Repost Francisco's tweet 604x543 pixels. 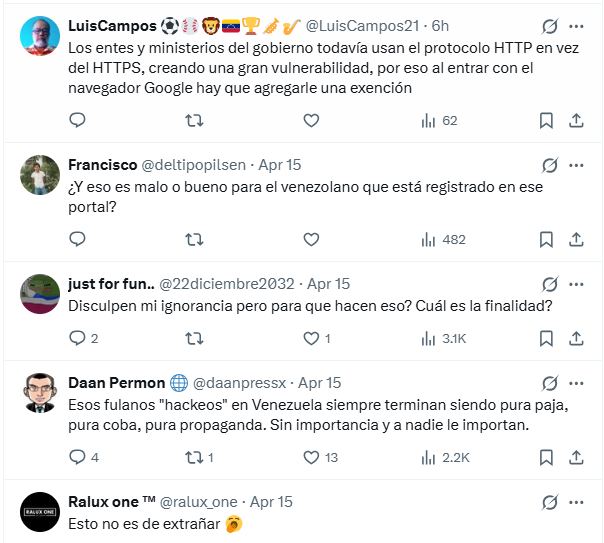click(x=195, y=239)
